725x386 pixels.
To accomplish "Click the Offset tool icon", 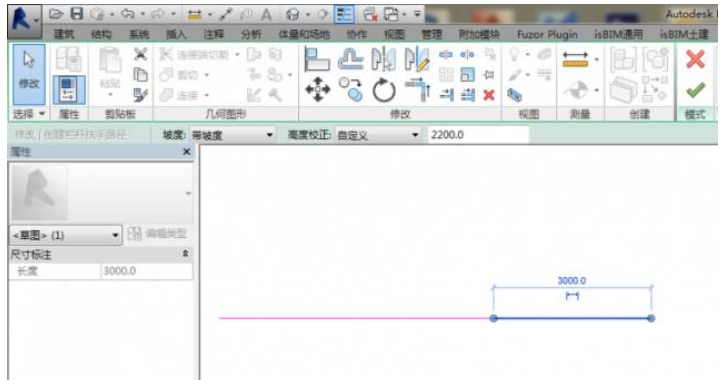I will click(350, 59).
